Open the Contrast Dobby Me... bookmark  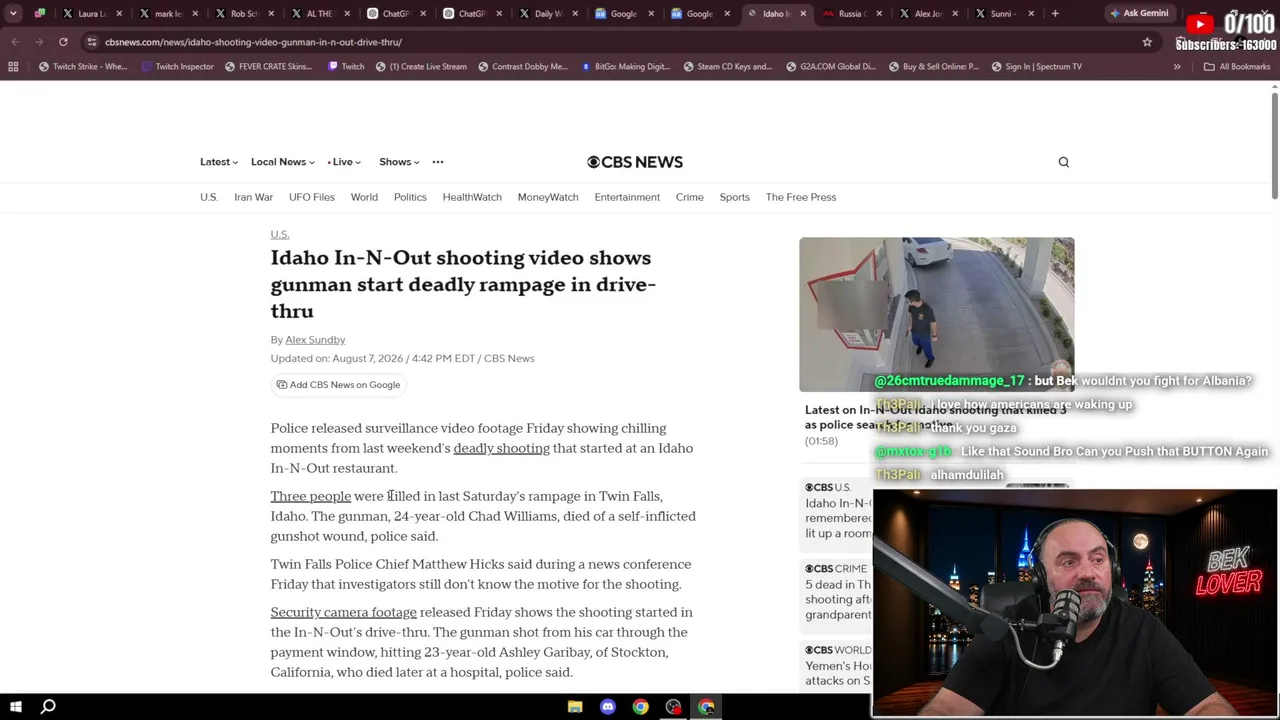(x=522, y=67)
